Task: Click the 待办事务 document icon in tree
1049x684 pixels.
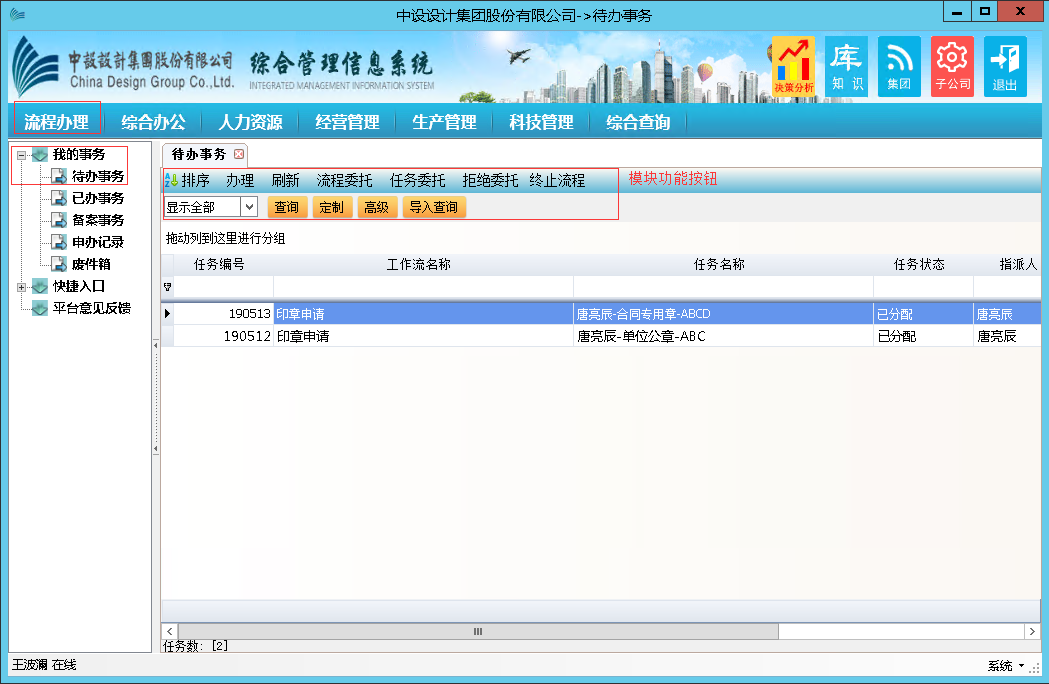Action: coord(60,176)
